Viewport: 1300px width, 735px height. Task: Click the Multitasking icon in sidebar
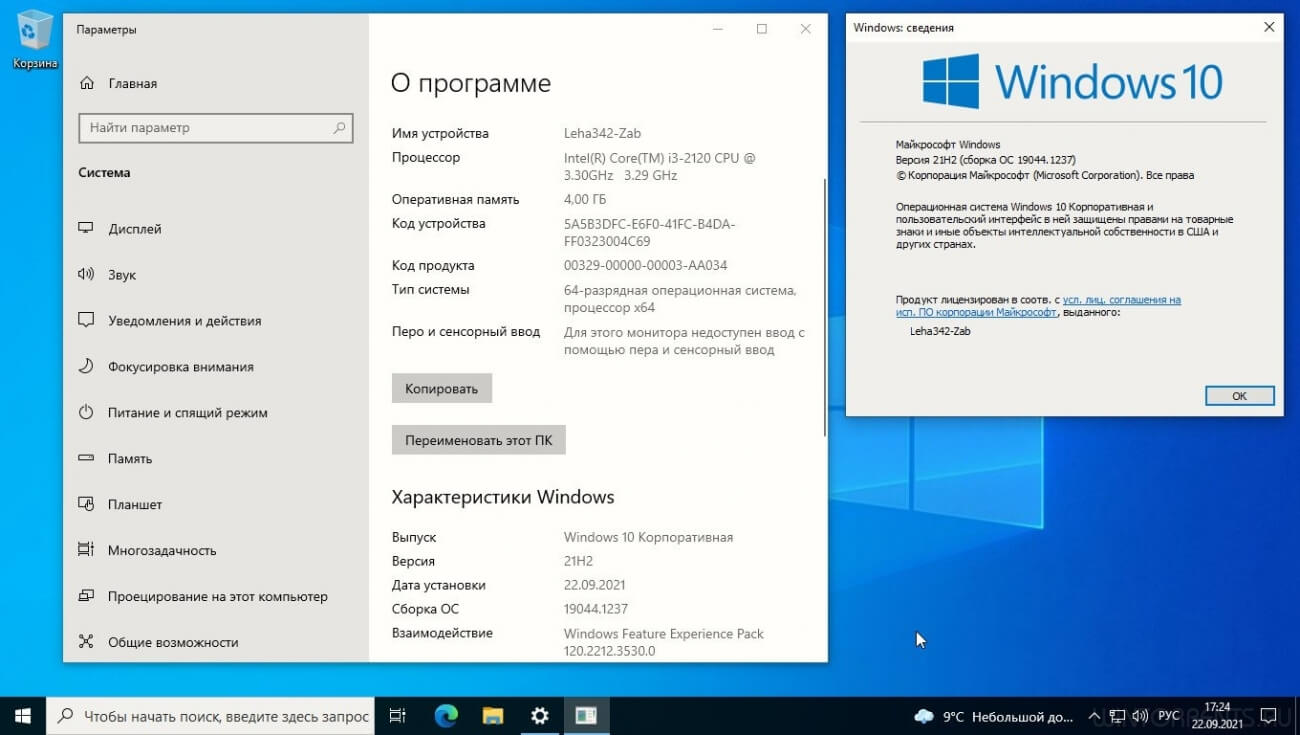[x=86, y=550]
